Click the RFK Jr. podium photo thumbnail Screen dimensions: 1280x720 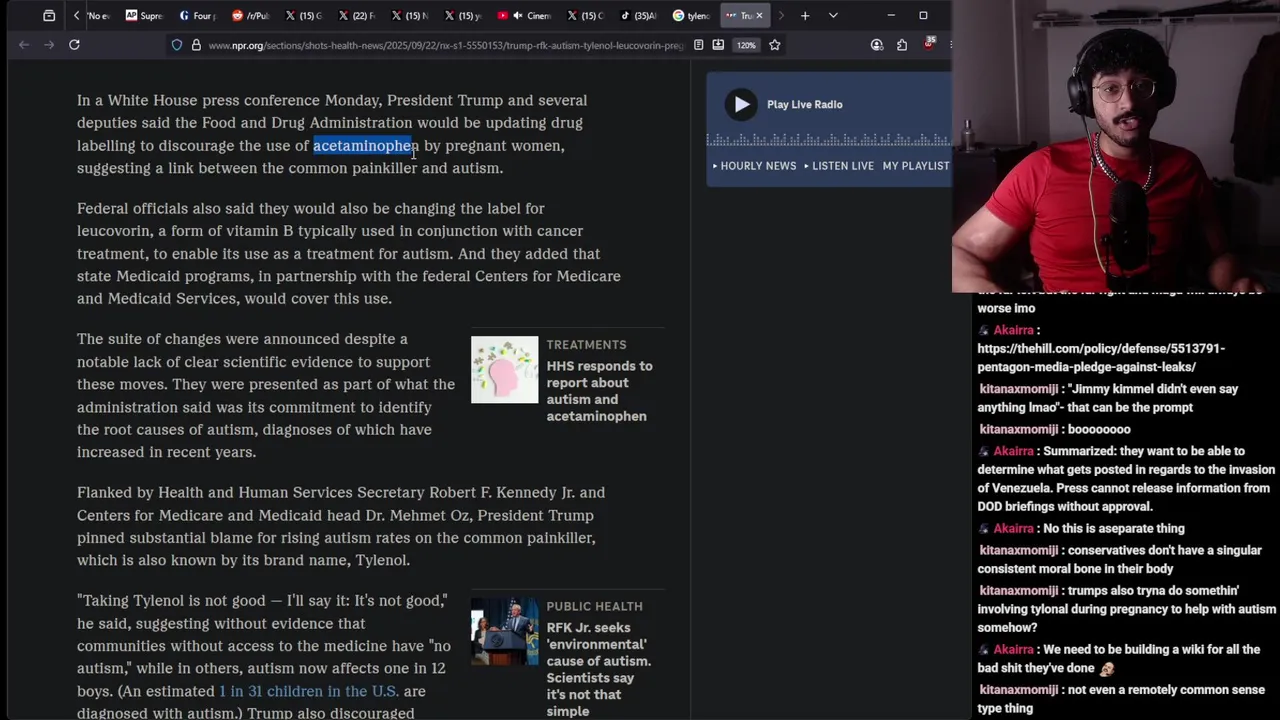point(504,632)
